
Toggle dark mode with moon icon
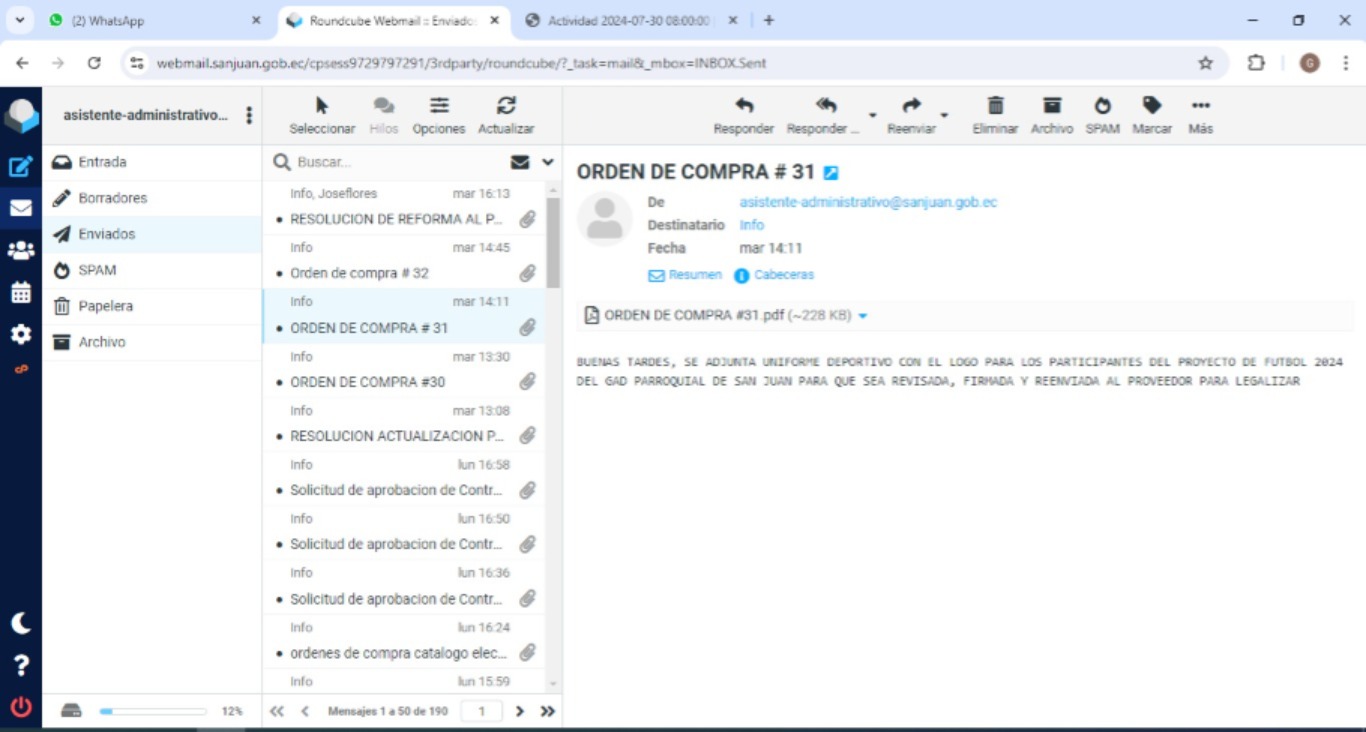click(x=21, y=623)
